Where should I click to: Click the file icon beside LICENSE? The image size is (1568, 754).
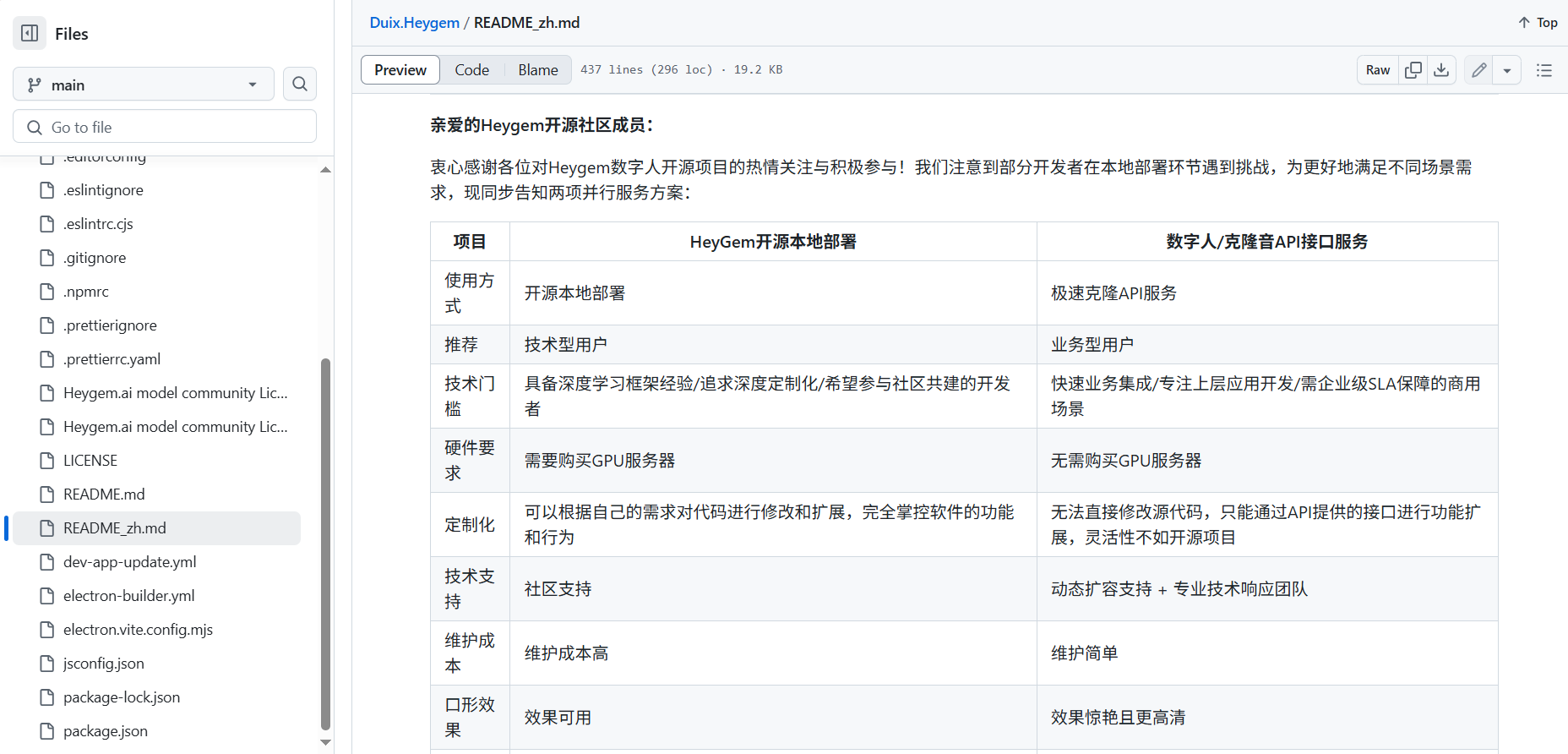[47, 461]
